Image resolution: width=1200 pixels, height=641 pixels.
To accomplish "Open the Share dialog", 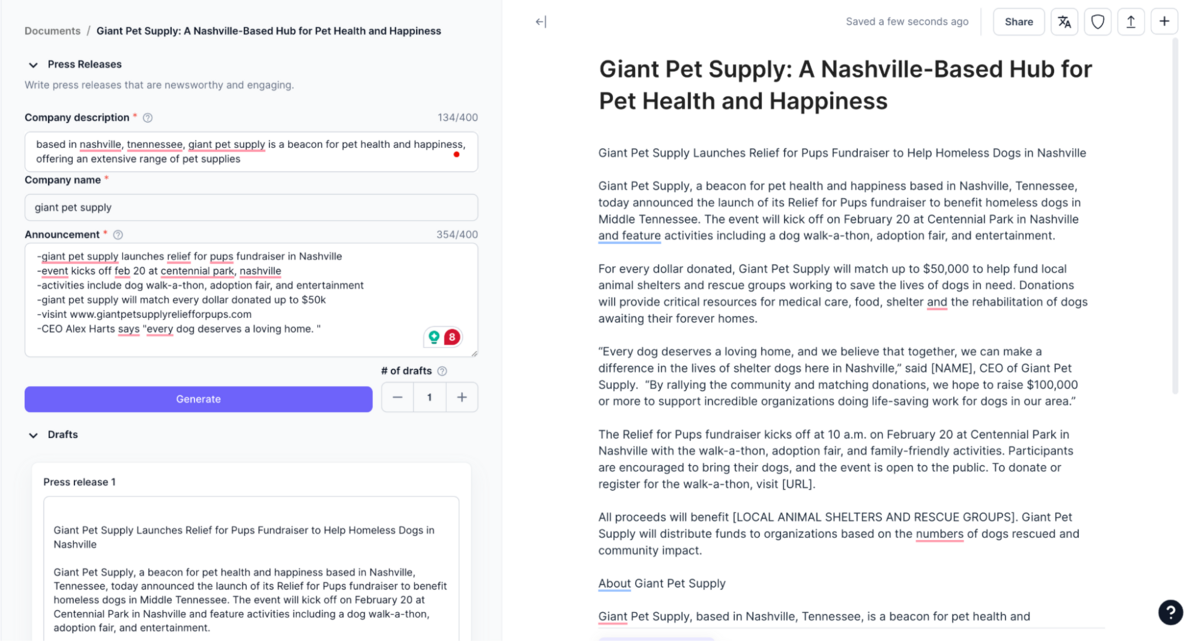I will (1018, 21).
